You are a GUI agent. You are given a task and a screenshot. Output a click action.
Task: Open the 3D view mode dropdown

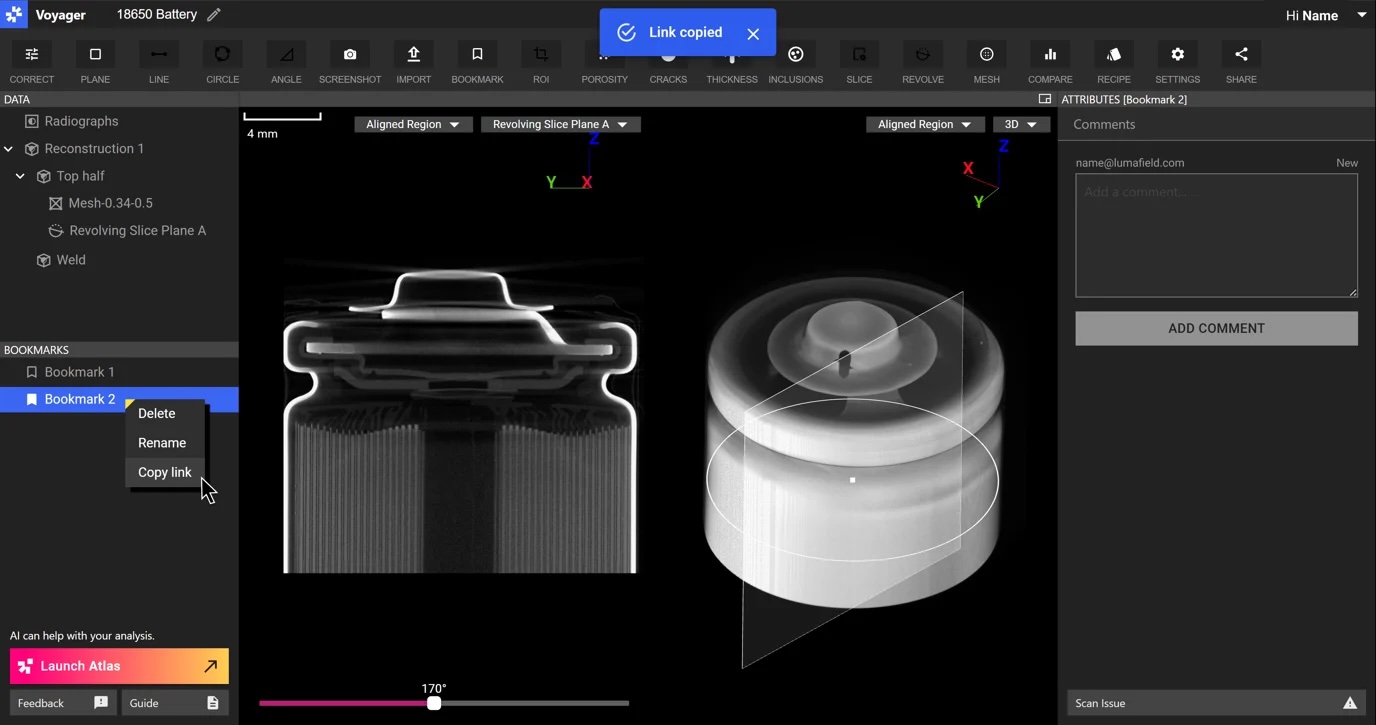[1021, 124]
